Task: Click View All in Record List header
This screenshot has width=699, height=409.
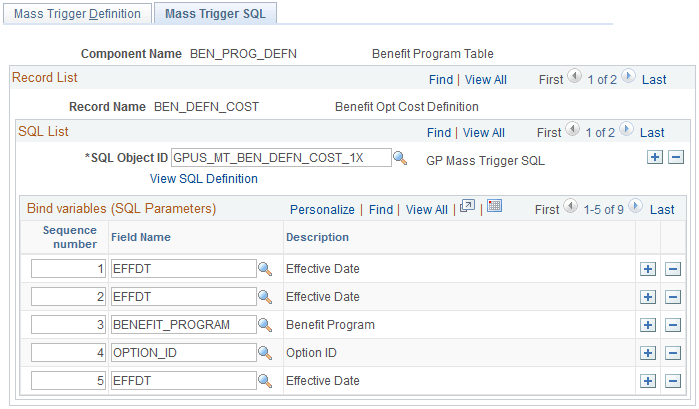Action: pyautogui.click(x=485, y=80)
